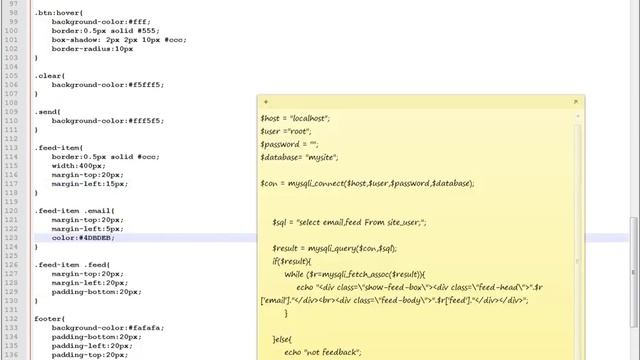Click 'echo "<div class' line in note

pos(420,287)
